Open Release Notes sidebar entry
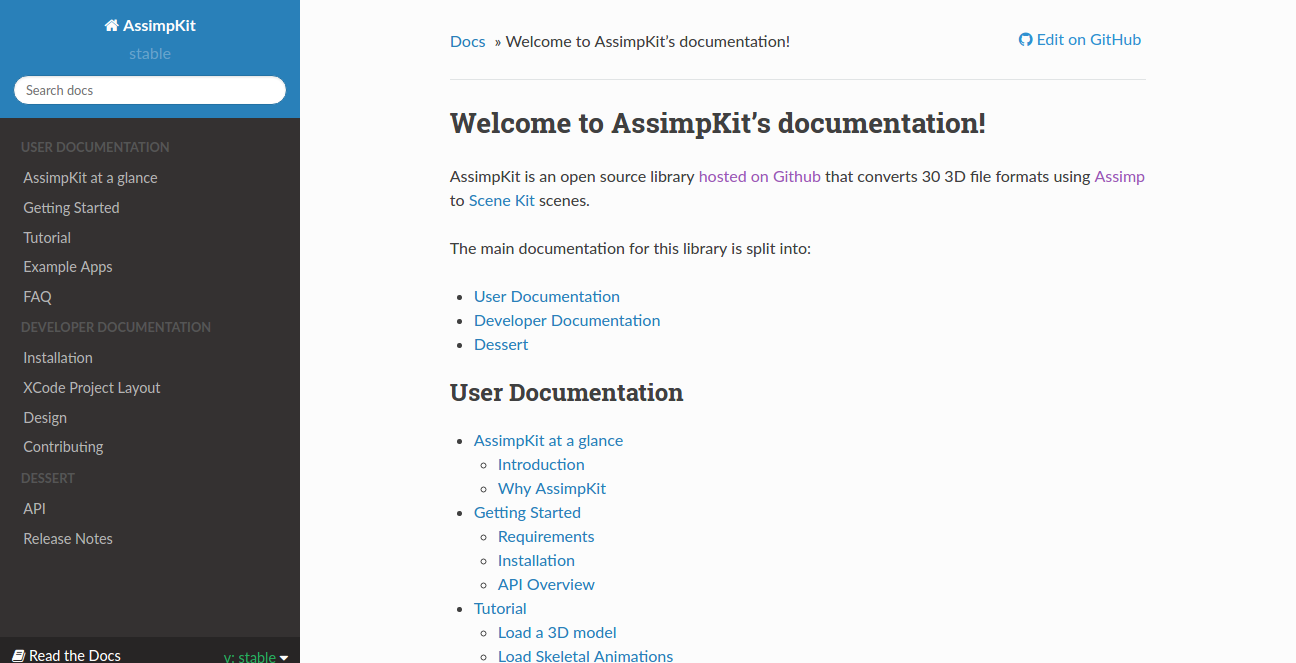1296x663 pixels. click(x=68, y=539)
